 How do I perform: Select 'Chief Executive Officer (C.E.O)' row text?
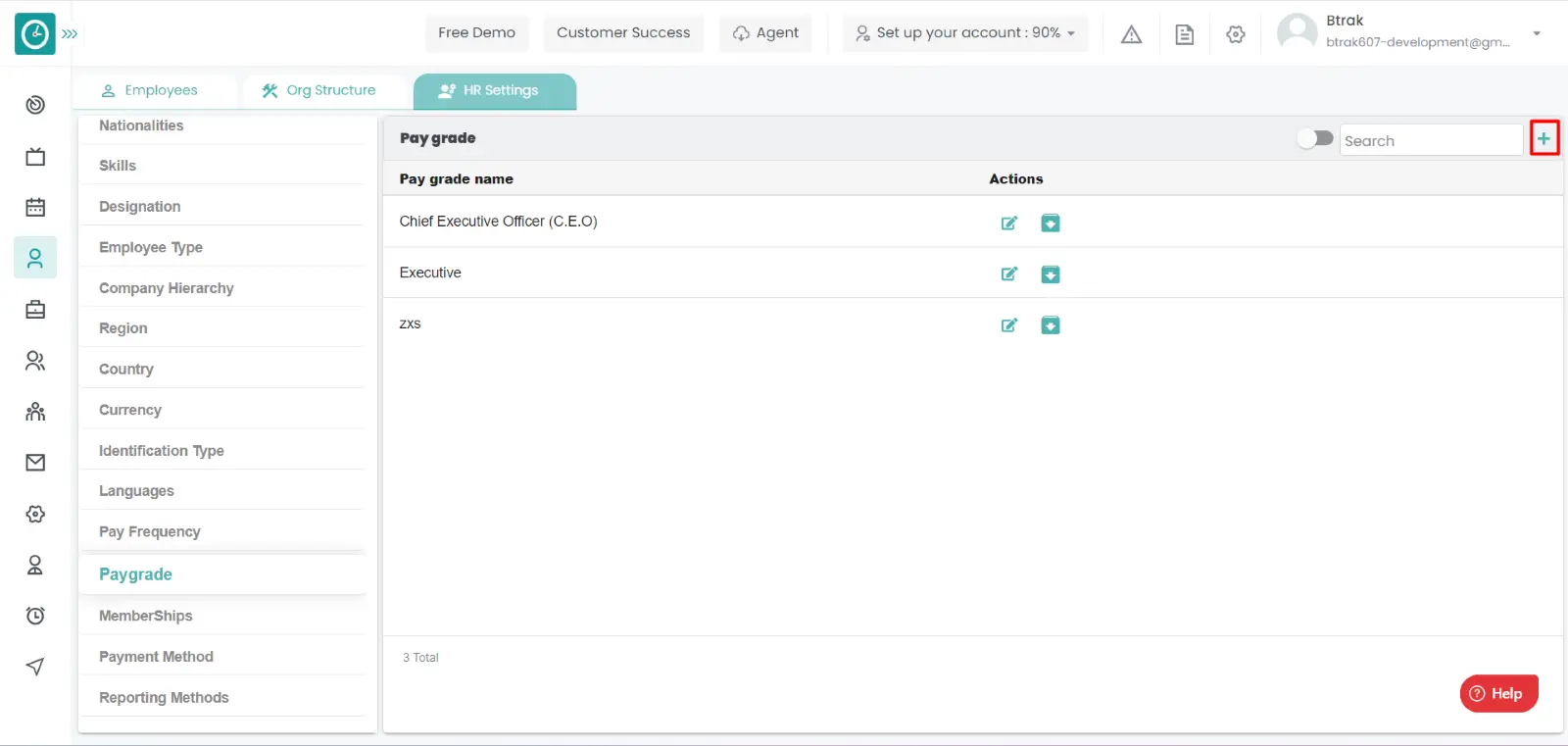[498, 222]
